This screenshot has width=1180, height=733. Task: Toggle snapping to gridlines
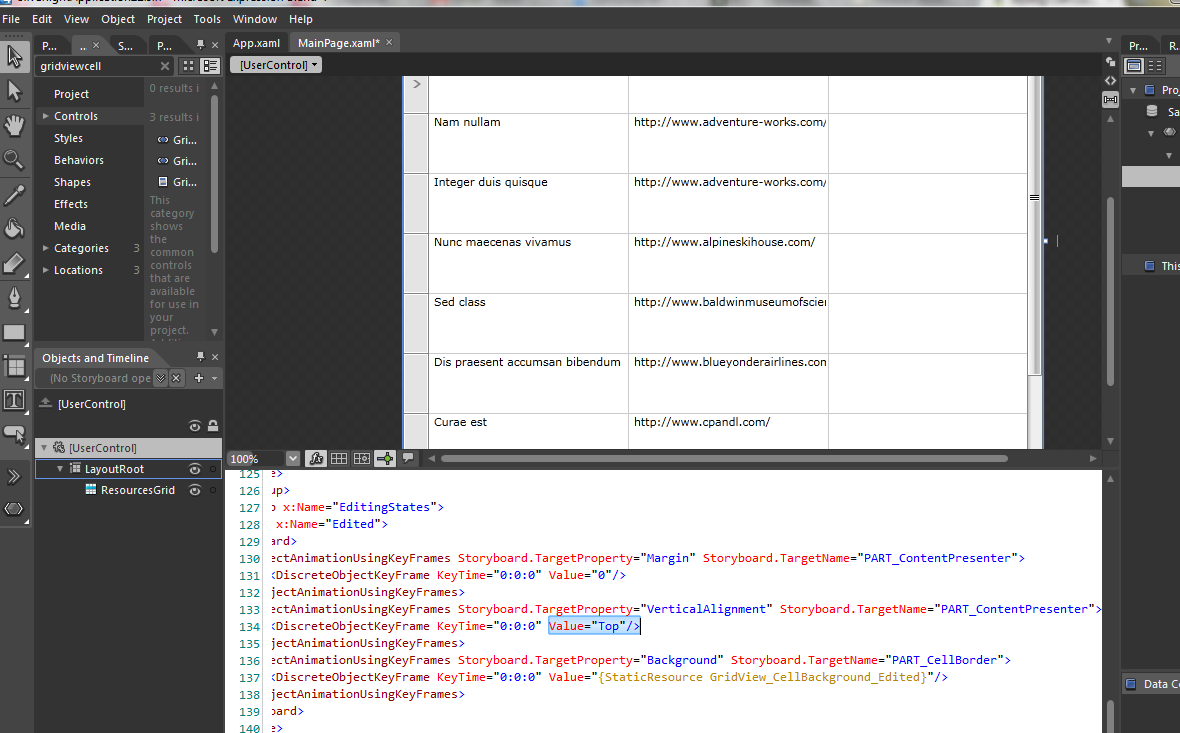point(362,458)
